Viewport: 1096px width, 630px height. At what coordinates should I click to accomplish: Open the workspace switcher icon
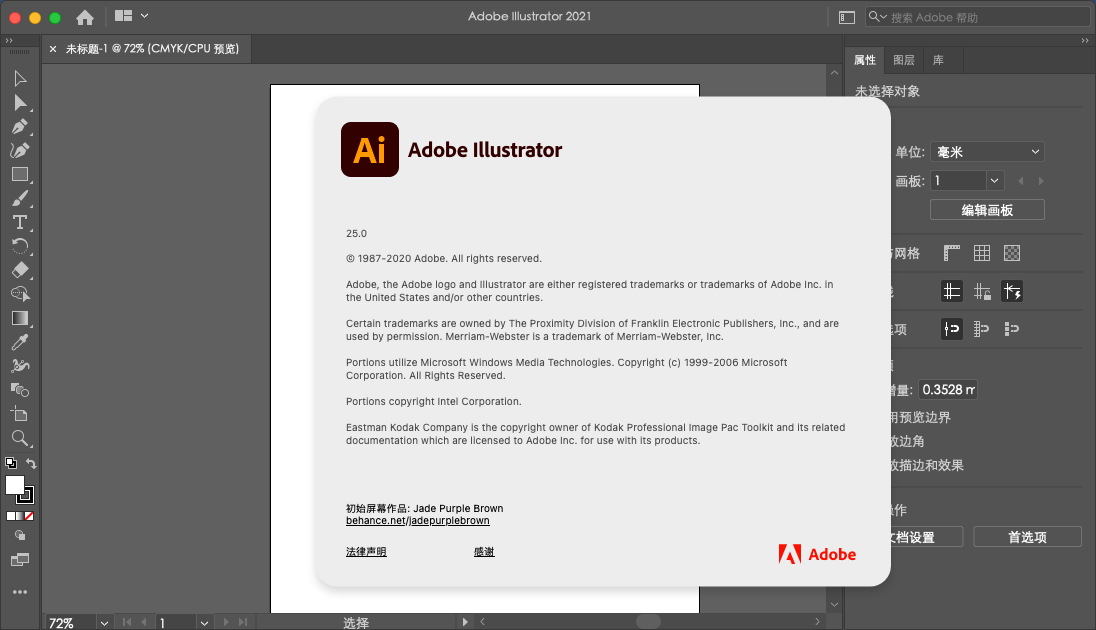[x=846, y=17]
